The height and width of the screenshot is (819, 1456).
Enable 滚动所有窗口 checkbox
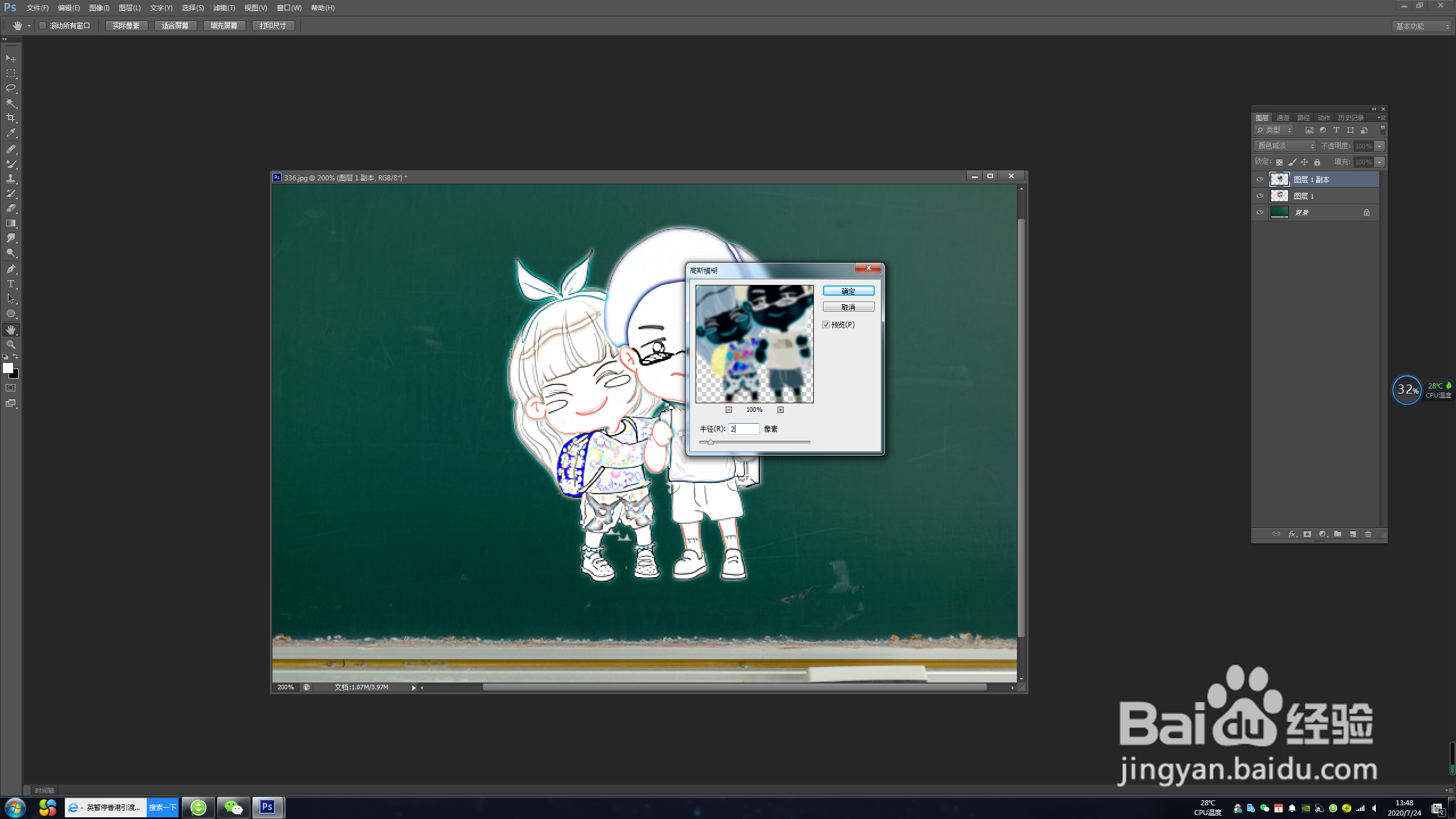click(43, 26)
